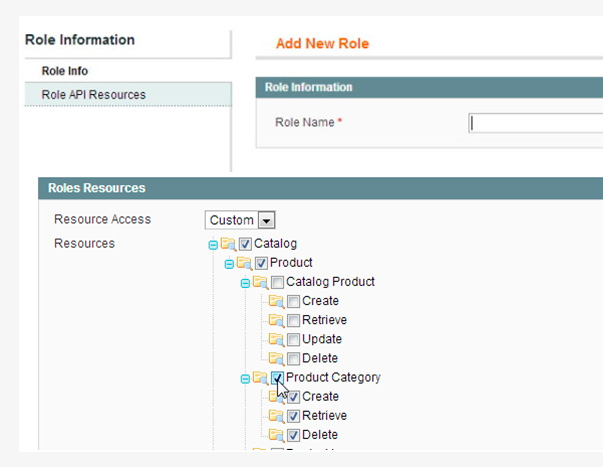Image resolution: width=603 pixels, height=467 pixels.
Task: Collapse the Catalog tree node
Action: pos(213,245)
